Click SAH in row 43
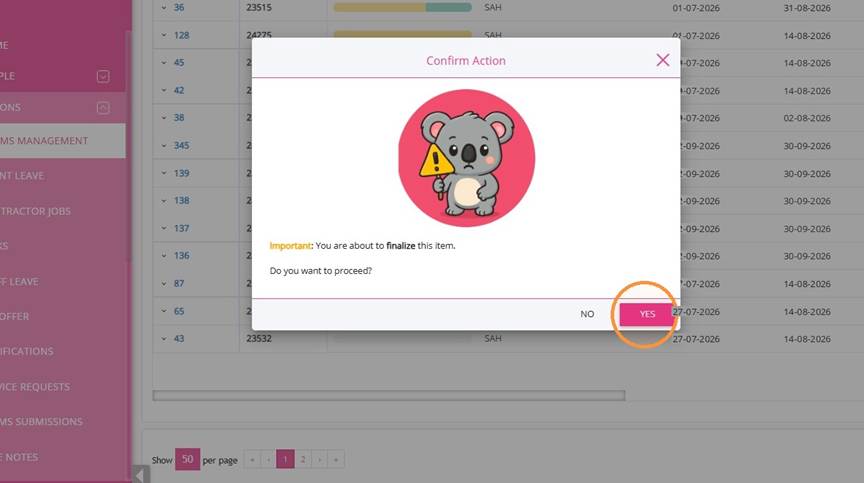The height and width of the screenshot is (483, 864). [493, 339]
